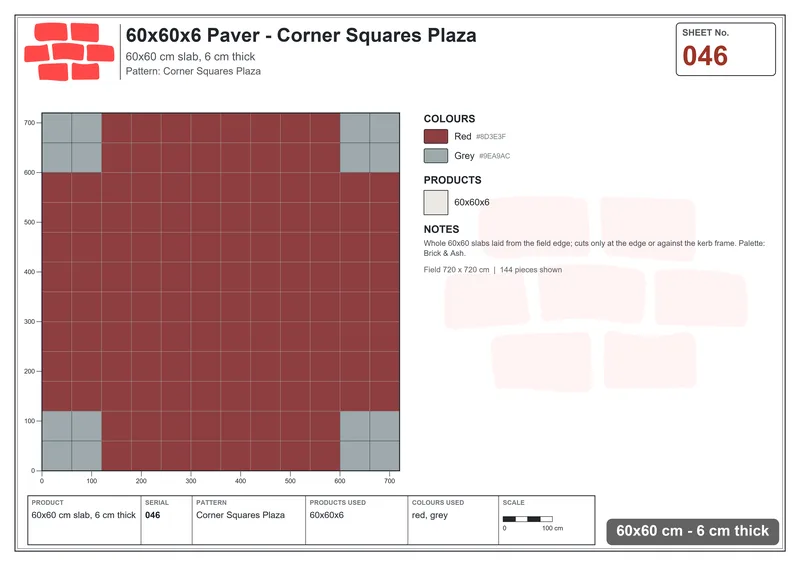Click the x-axis tick label 300
The image size is (800, 566).
point(191,481)
